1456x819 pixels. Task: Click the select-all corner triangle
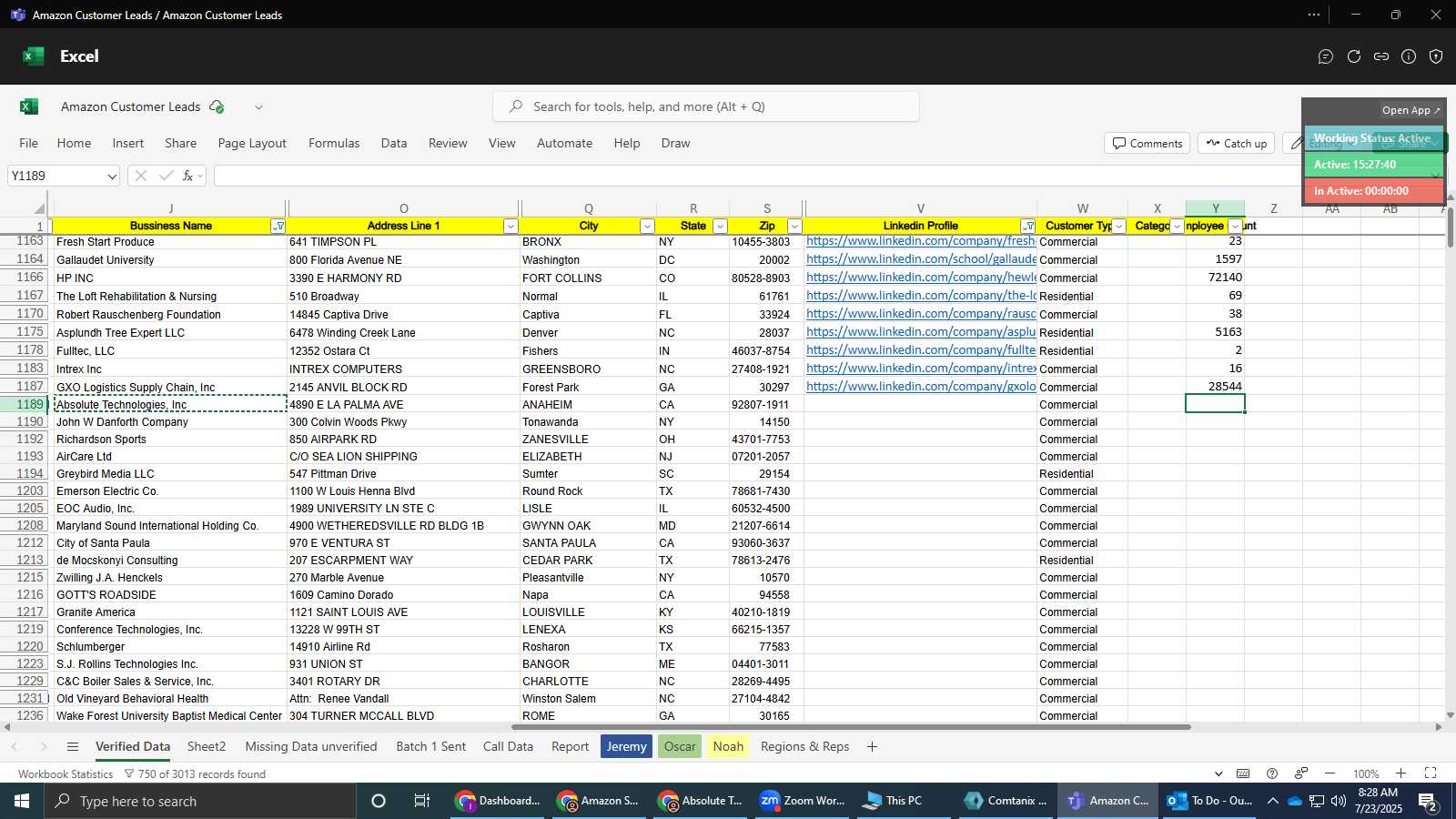(39, 208)
